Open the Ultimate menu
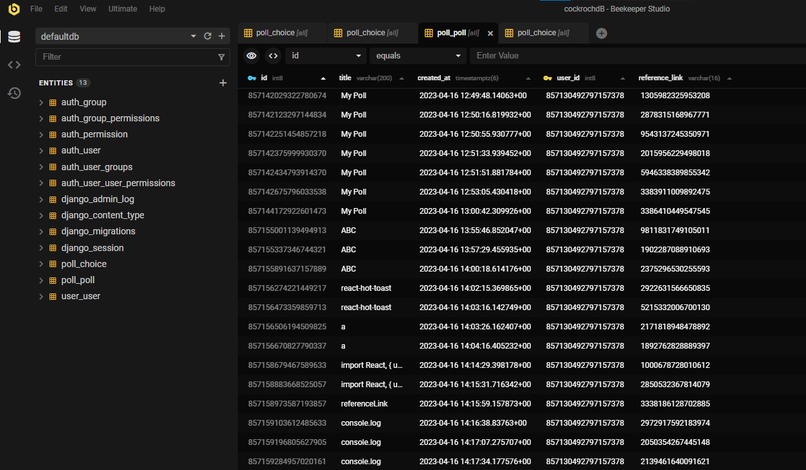 (x=122, y=9)
